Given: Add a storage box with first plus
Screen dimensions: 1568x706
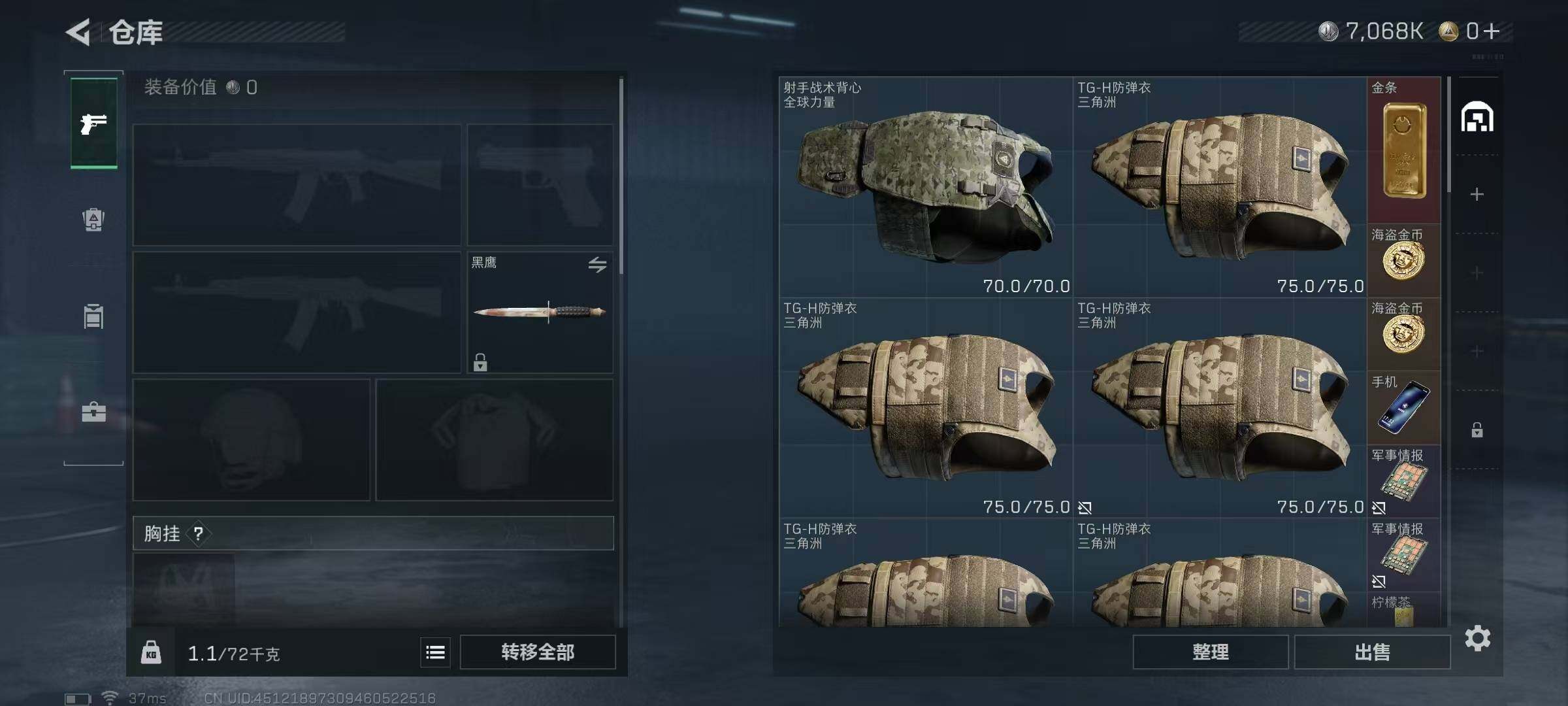Looking at the screenshot, I should coord(1477,194).
